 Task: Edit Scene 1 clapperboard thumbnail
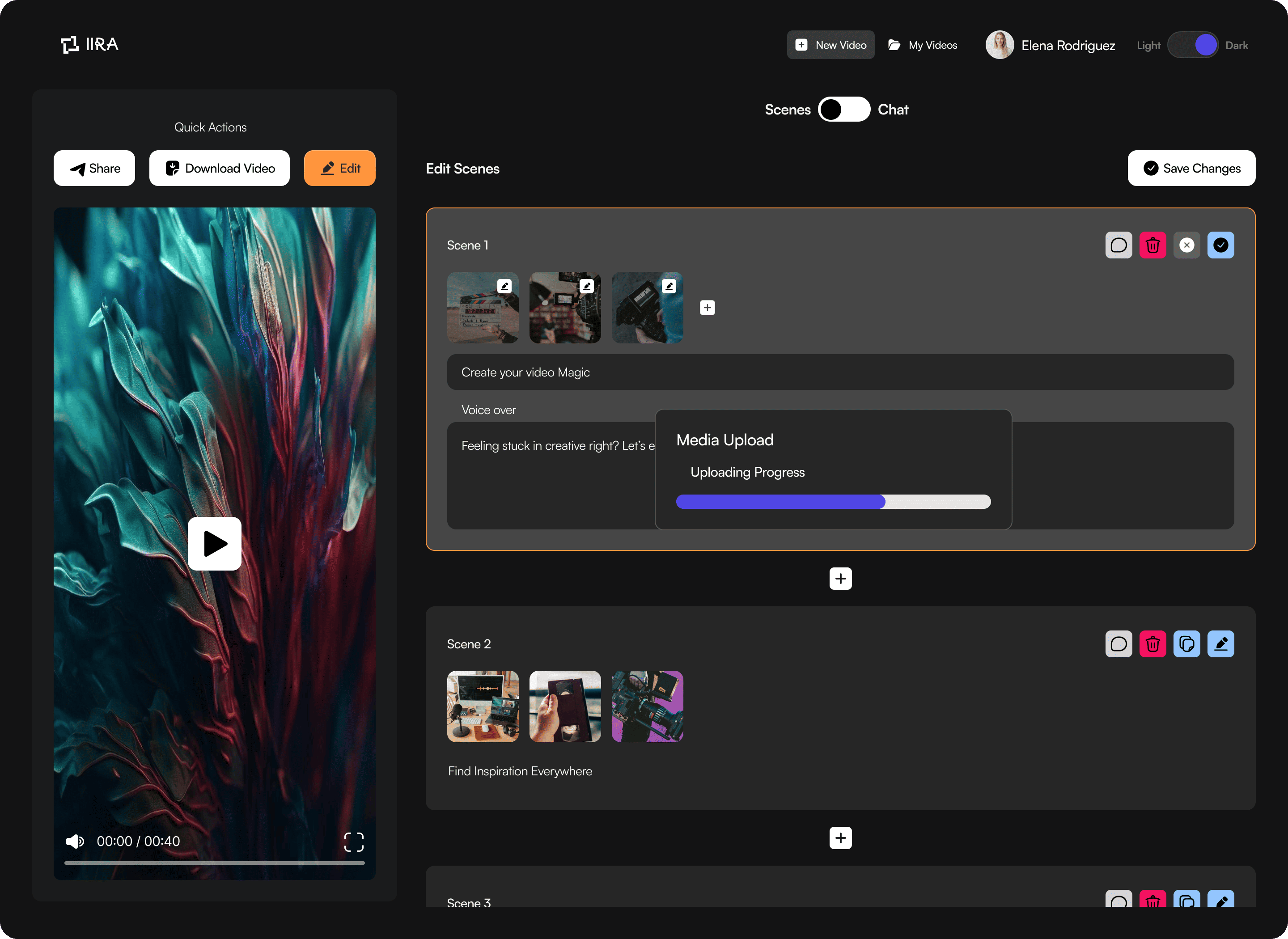click(x=504, y=286)
